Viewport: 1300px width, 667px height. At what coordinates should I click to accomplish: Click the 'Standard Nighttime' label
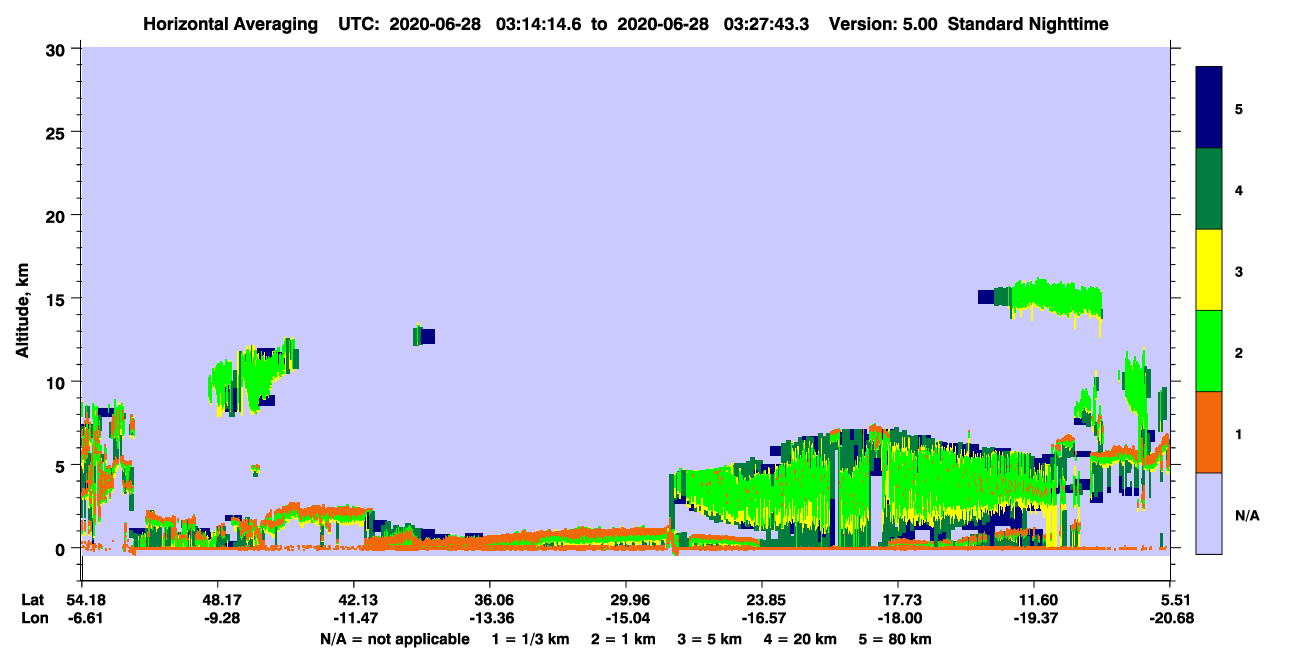click(1028, 23)
